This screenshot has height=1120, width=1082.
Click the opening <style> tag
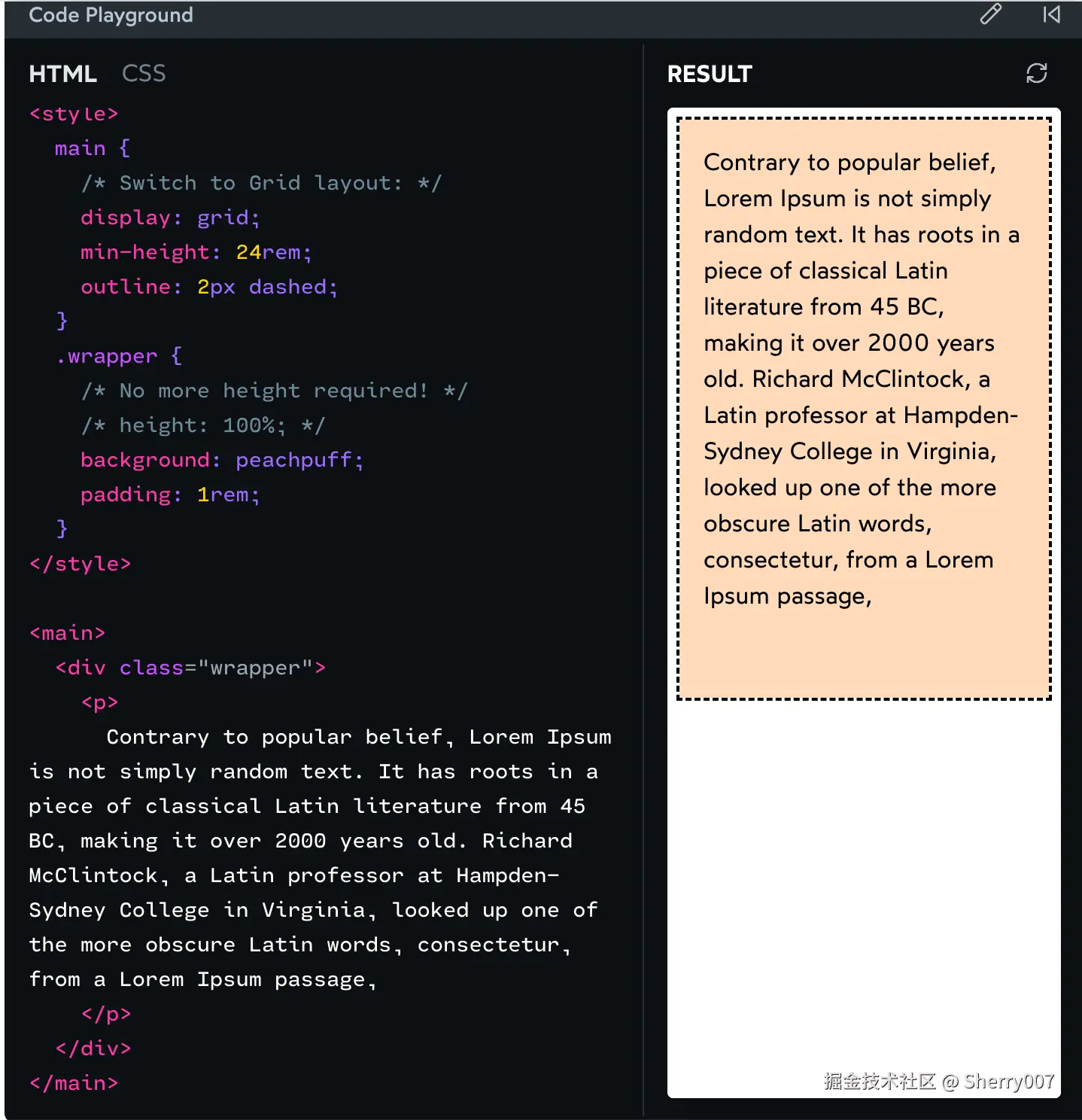pyautogui.click(x=74, y=114)
